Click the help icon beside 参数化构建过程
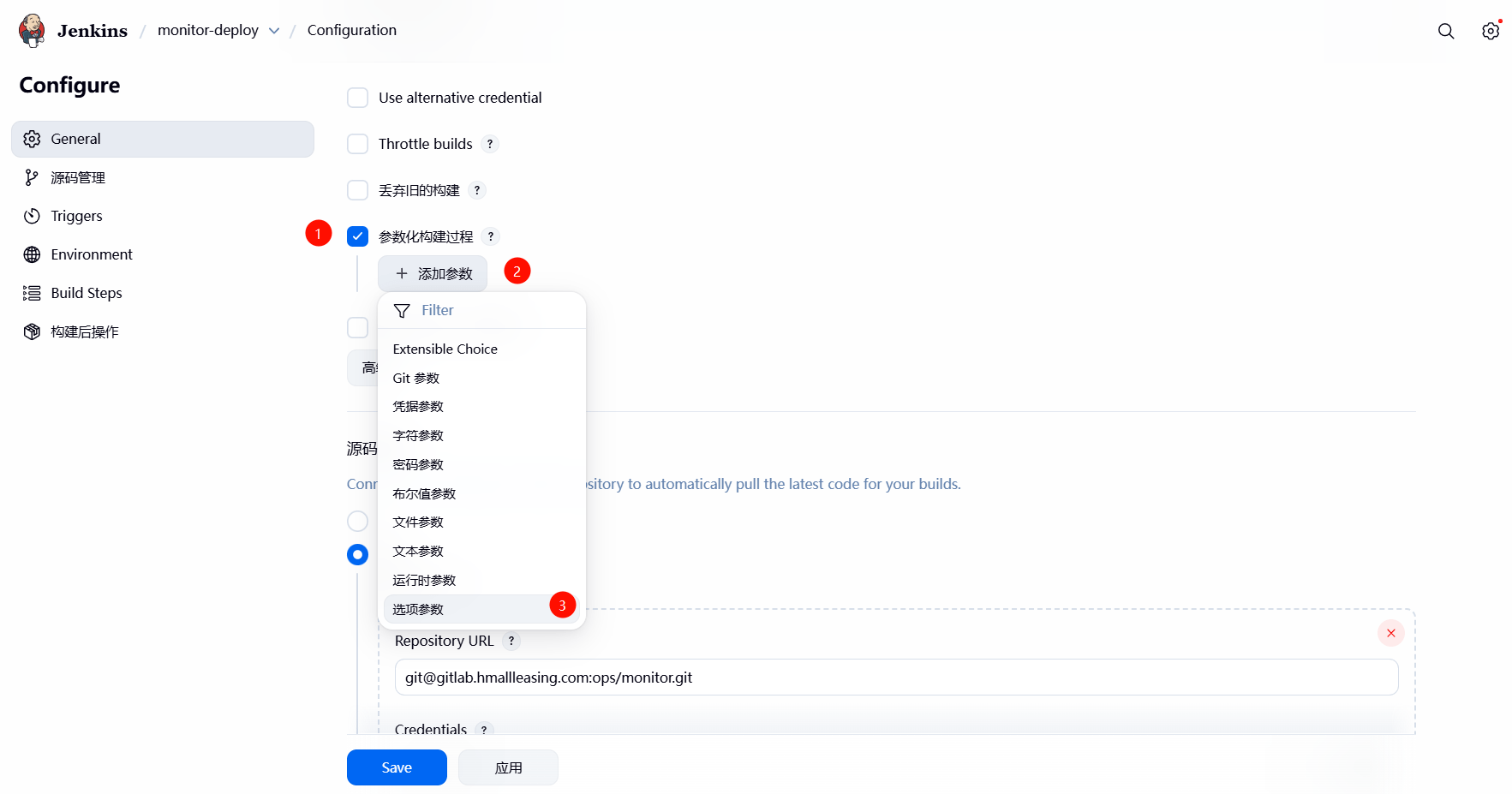Screen dimensions: 1512x794 coord(490,236)
